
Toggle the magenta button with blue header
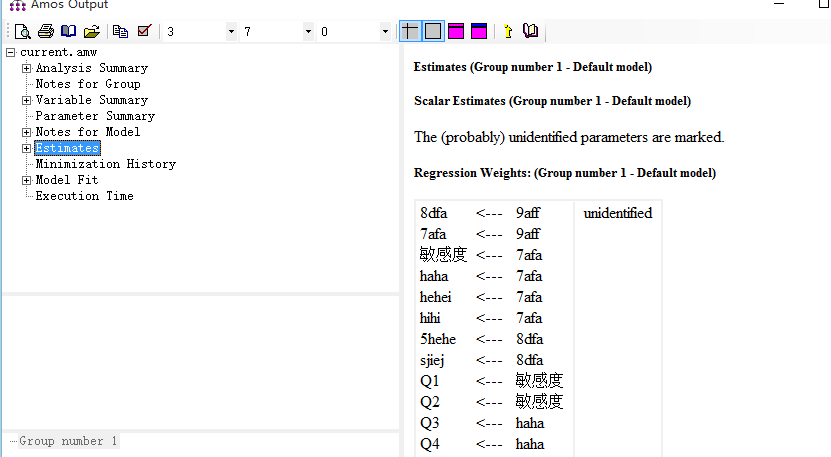[x=479, y=31]
